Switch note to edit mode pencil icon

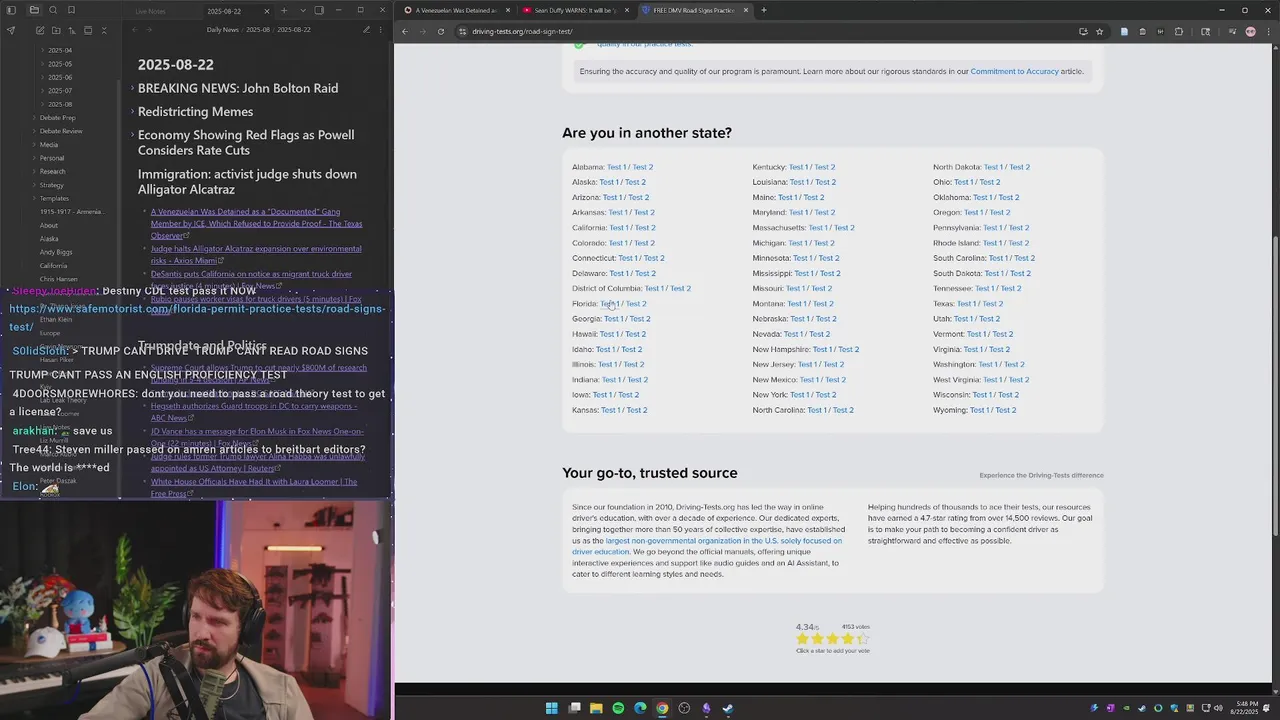(x=366, y=30)
